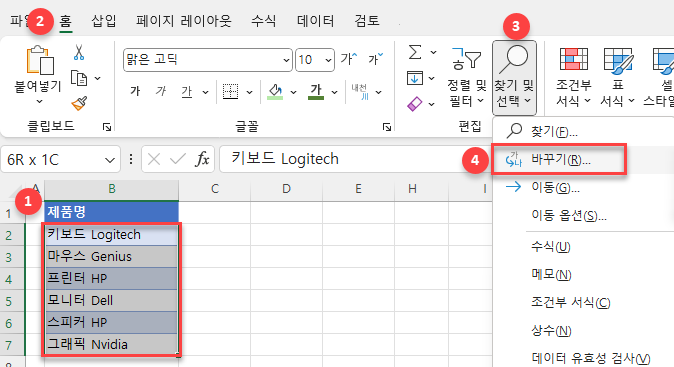
Task: Cancel formula entry with X icon
Action: [153, 159]
